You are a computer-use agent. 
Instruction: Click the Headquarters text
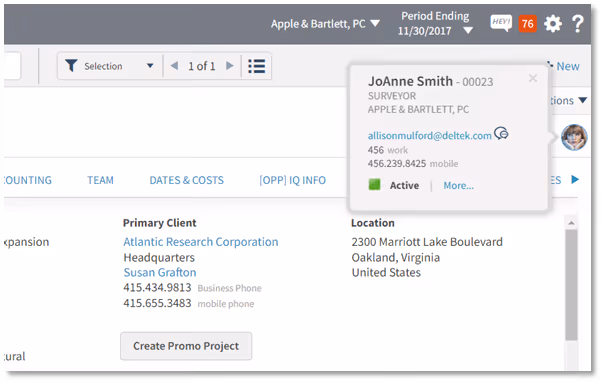point(159,258)
